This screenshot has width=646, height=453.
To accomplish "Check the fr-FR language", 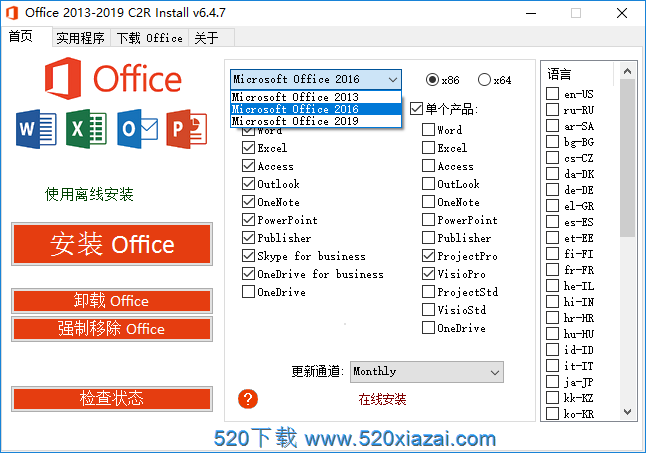I will tap(552, 269).
